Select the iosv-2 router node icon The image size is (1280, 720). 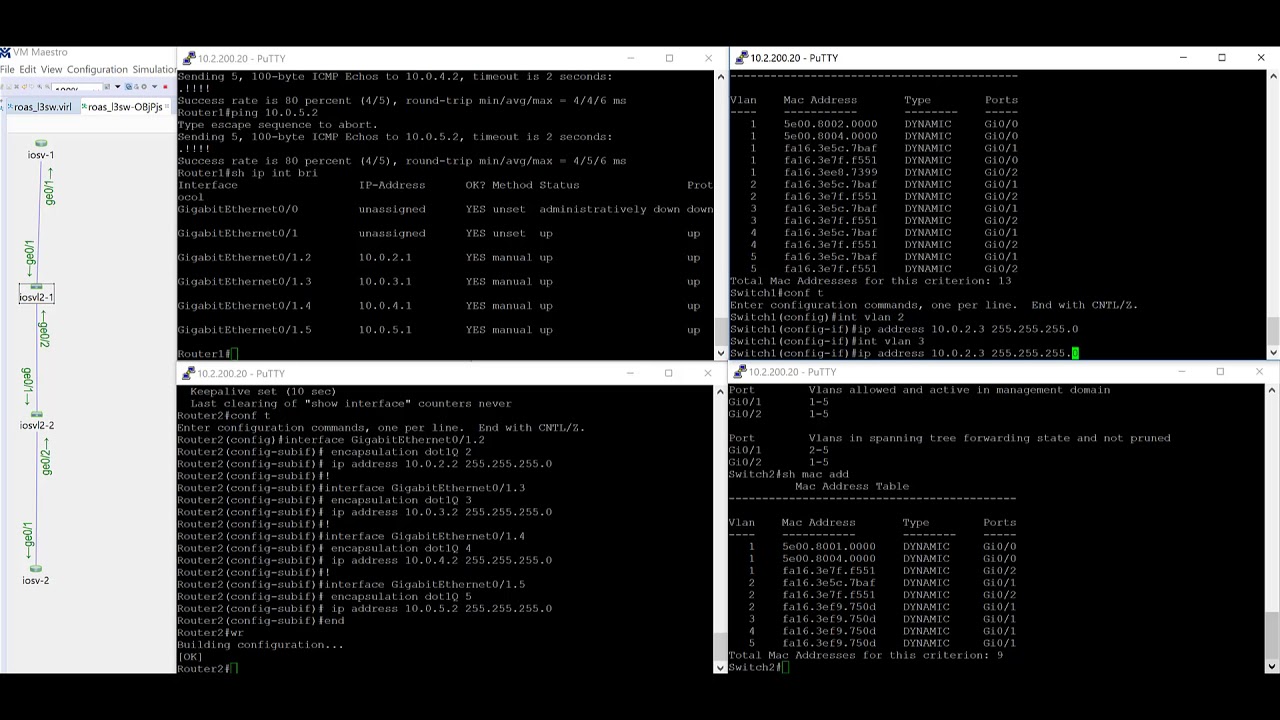pyautogui.click(x=37, y=569)
